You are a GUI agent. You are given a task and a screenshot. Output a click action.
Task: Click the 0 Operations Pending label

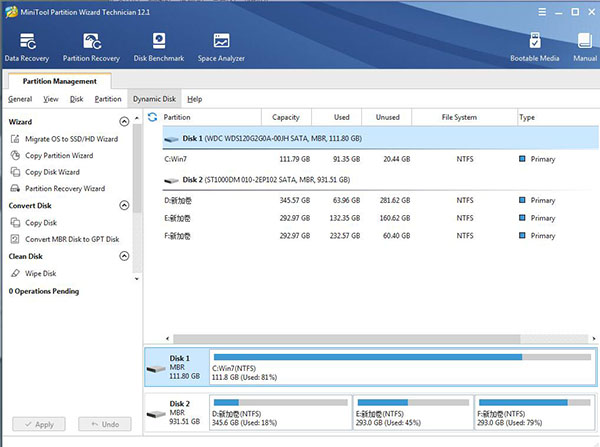(x=44, y=291)
